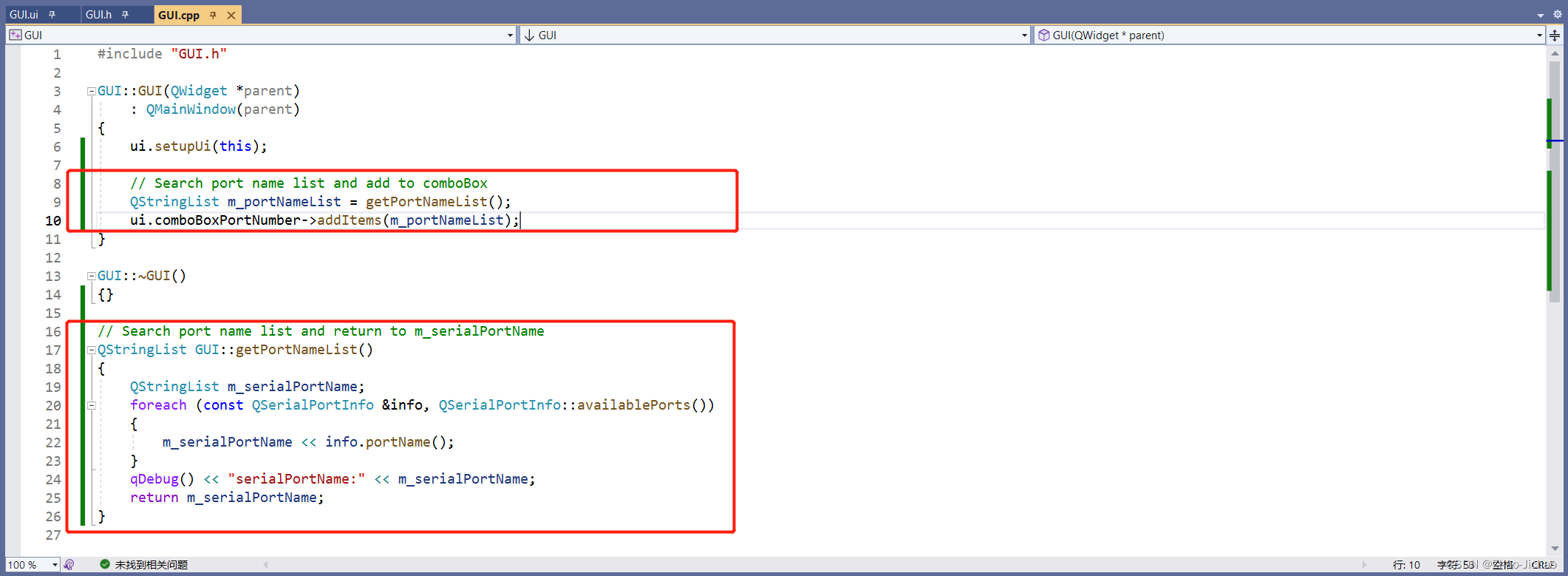This screenshot has height=576, width=1568.
Task: Click on qDebug() in line 24
Action: coord(162,479)
